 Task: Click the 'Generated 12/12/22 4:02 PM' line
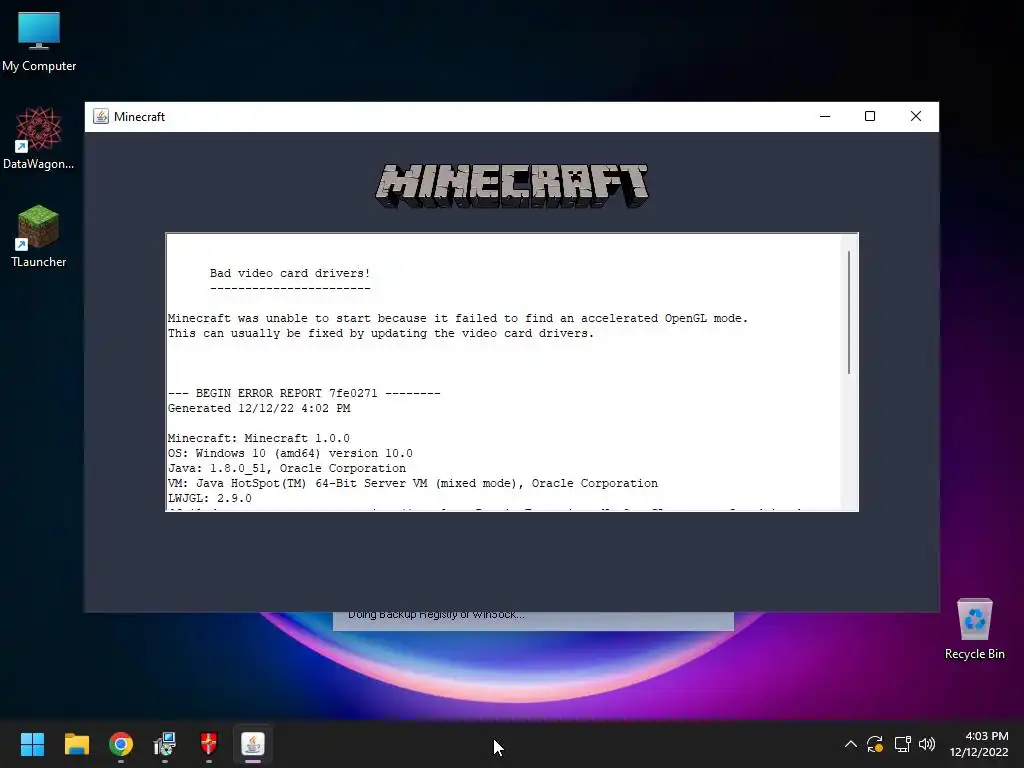tap(259, 408)
